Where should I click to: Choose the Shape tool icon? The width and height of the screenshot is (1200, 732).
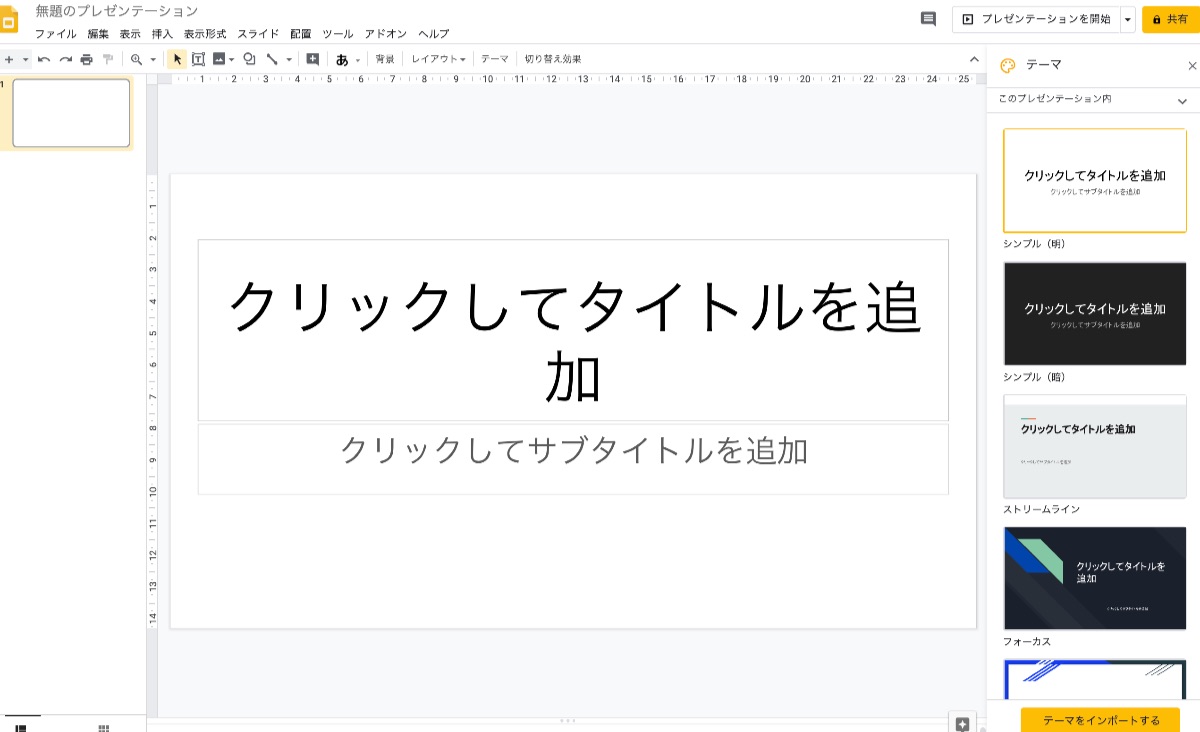(249, 59)
